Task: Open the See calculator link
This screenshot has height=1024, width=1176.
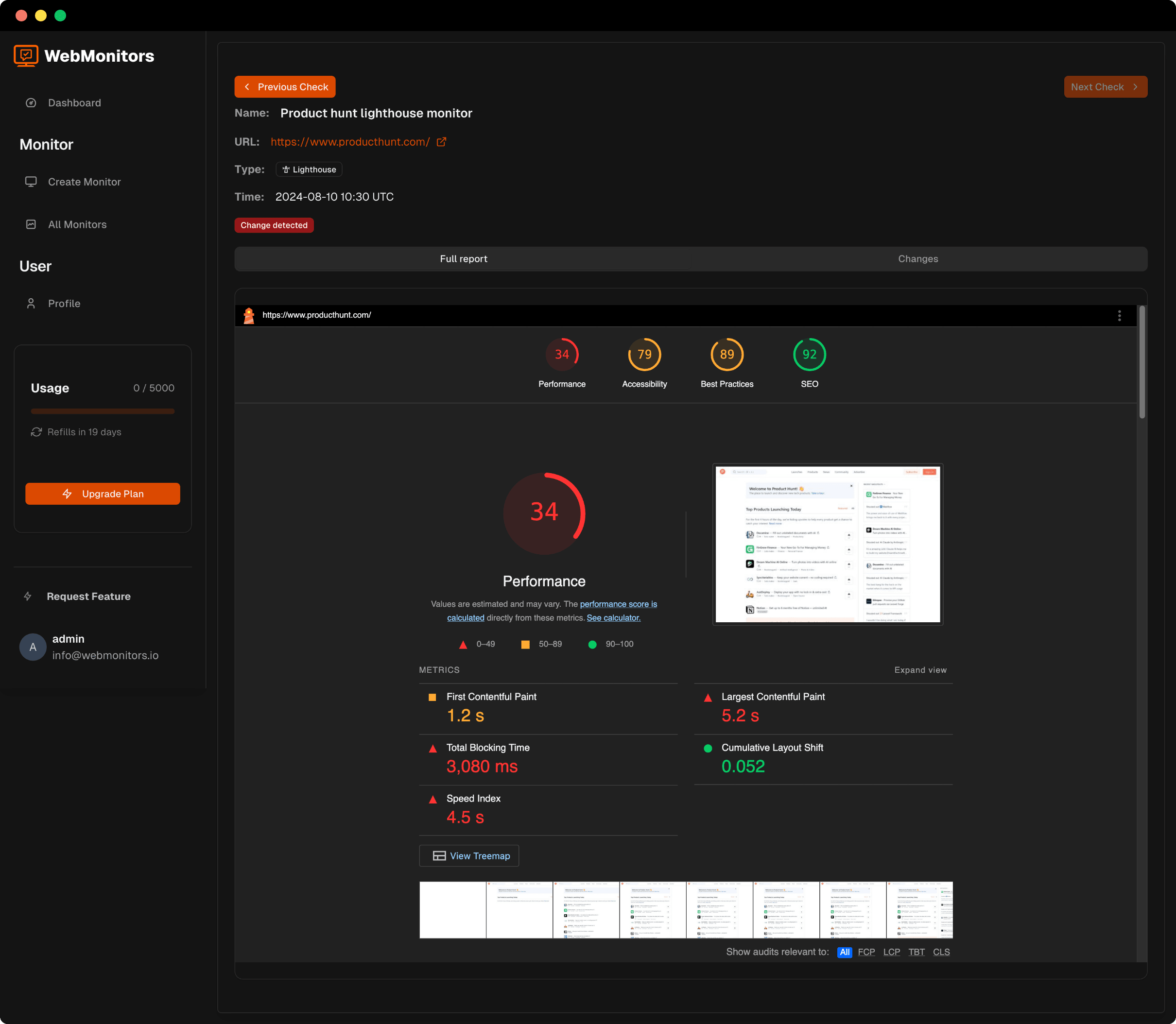Action: pos(613,618)
